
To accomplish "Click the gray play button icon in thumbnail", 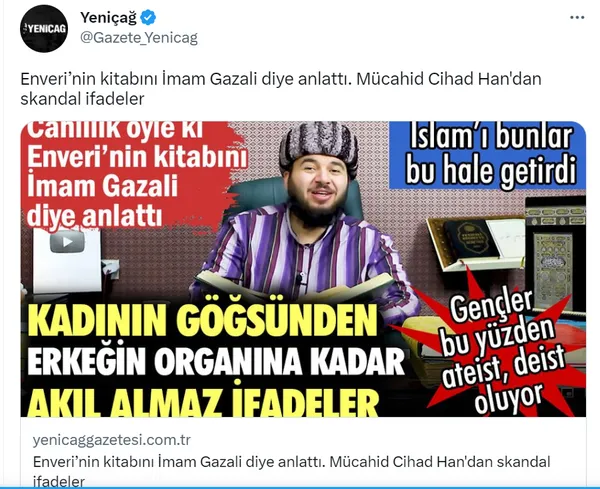I will 67,241.
